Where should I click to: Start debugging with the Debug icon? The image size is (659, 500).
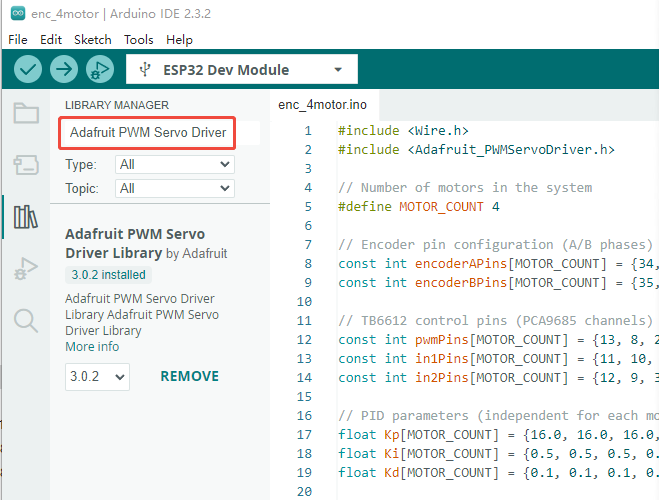tap(100, 69)
